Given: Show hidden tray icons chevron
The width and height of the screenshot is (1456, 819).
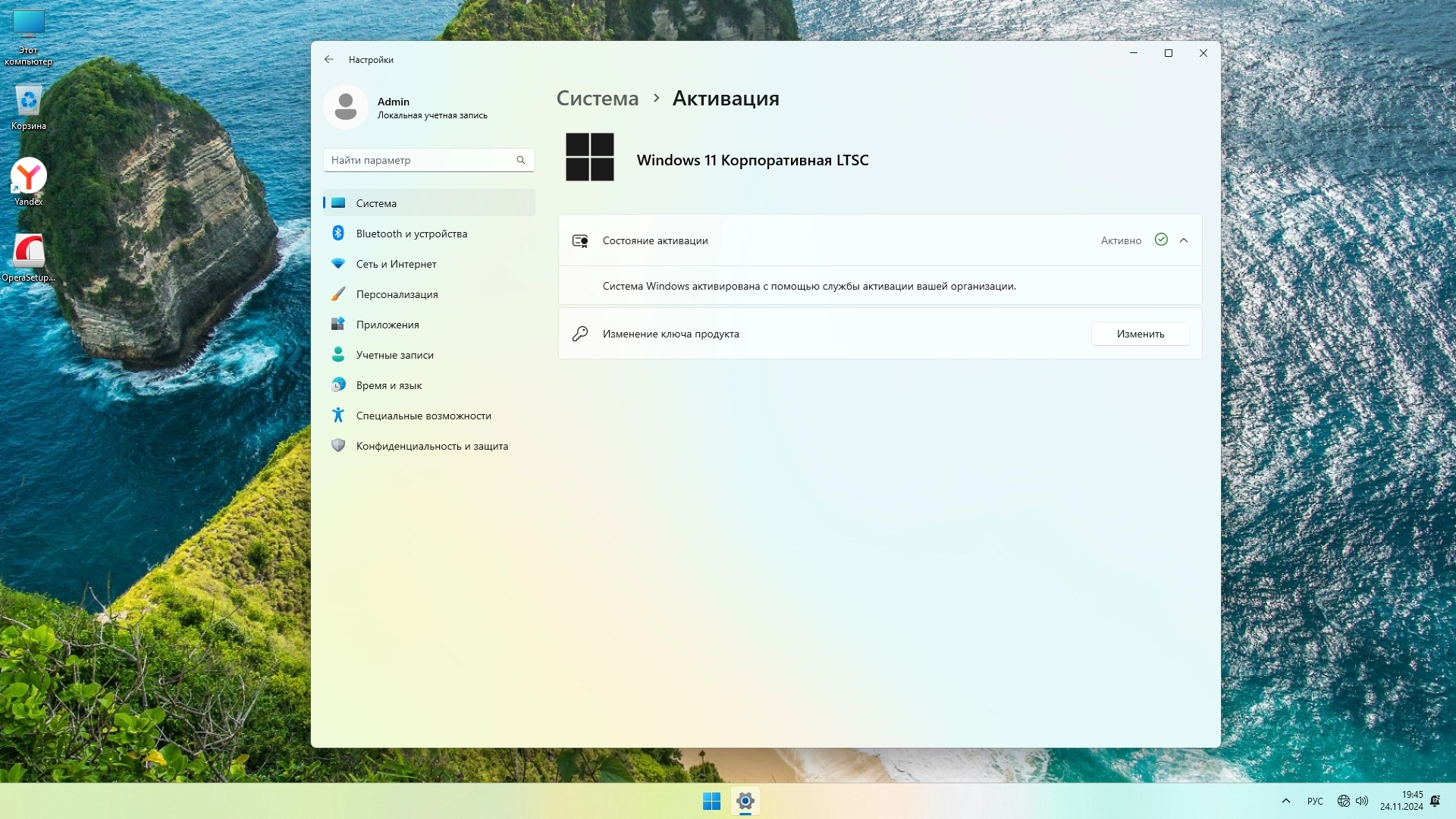Looking at the screenshot, I should [1285, 801].
